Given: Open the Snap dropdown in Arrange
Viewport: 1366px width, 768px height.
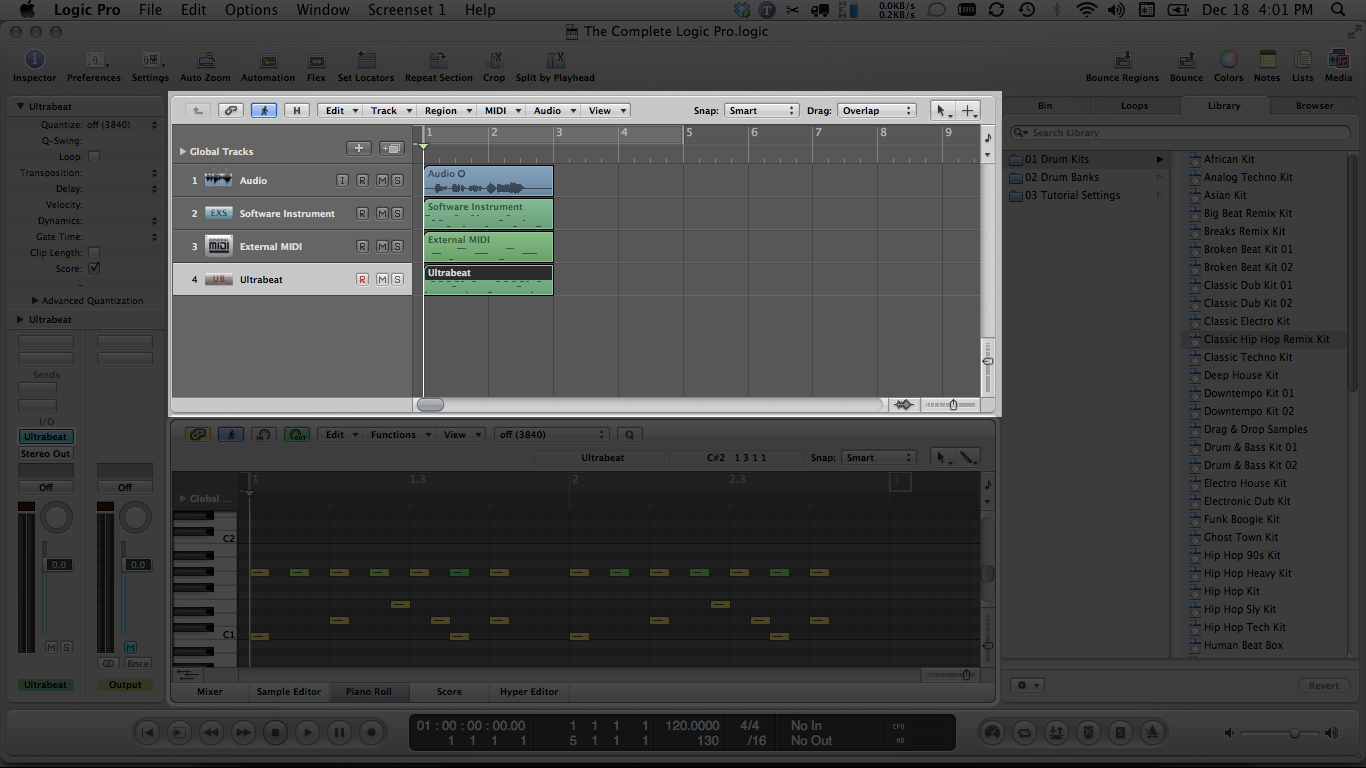Looking at the screenshot, I should [x=761, y=111].
